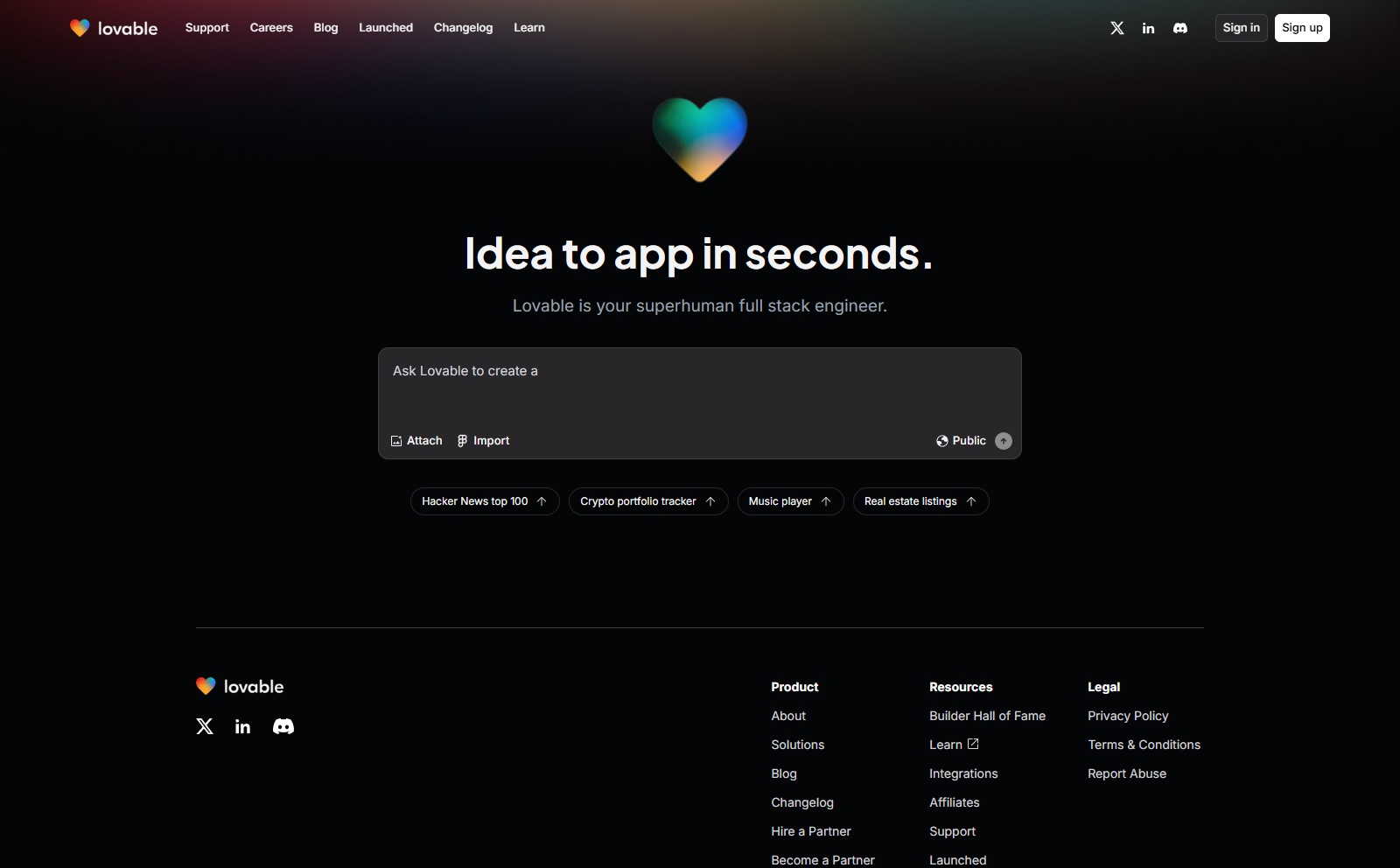
Task: Click the 'Idea to app in seconds.' headline
Action: tap(699, 254)
